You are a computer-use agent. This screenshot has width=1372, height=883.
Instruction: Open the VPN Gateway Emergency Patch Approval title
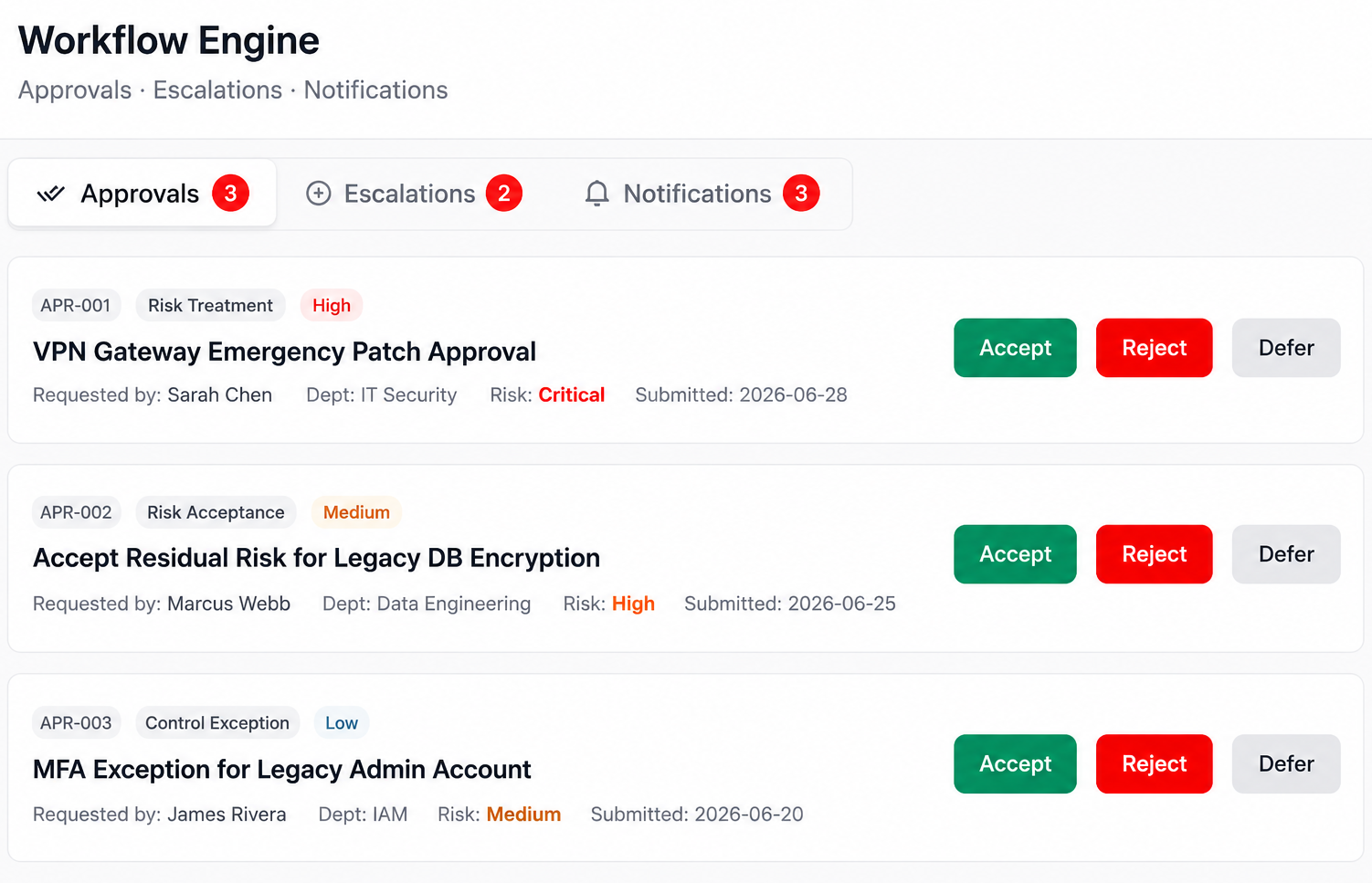click(284, 352)
